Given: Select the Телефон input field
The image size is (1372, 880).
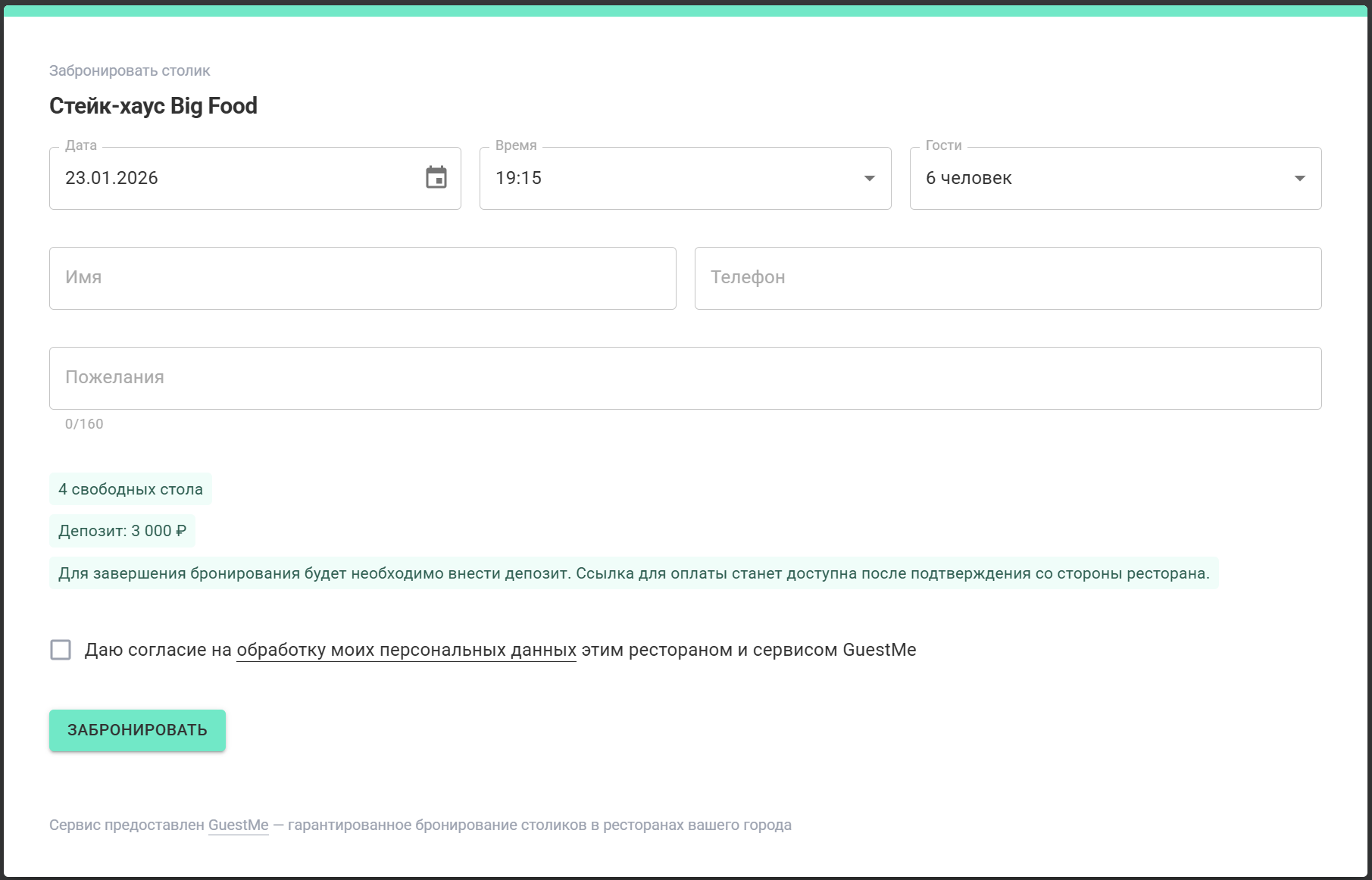Looking at the screenshot, I should pos(1008,278).
